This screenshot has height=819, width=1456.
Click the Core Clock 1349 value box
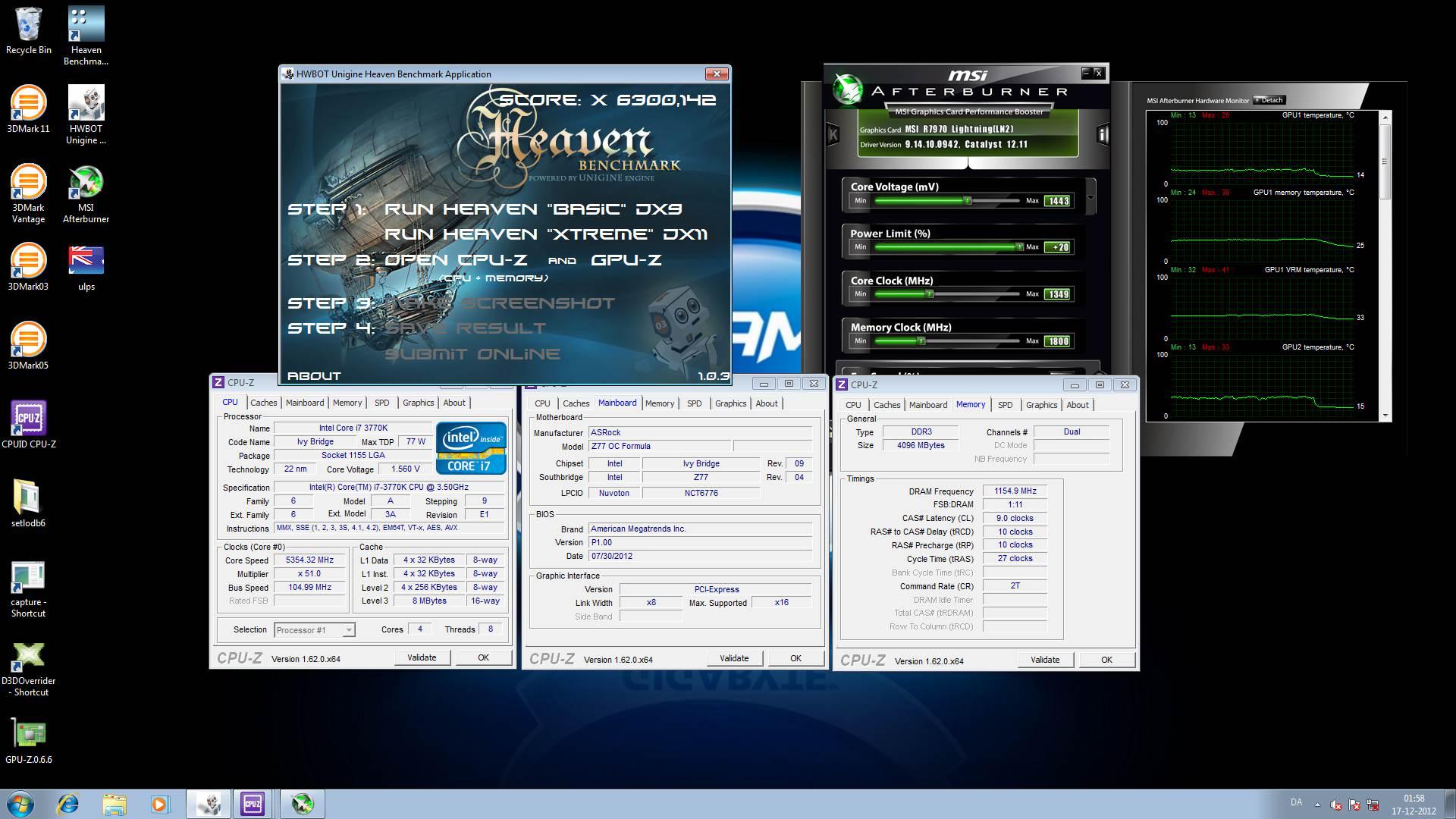[x=1058, y=294]
